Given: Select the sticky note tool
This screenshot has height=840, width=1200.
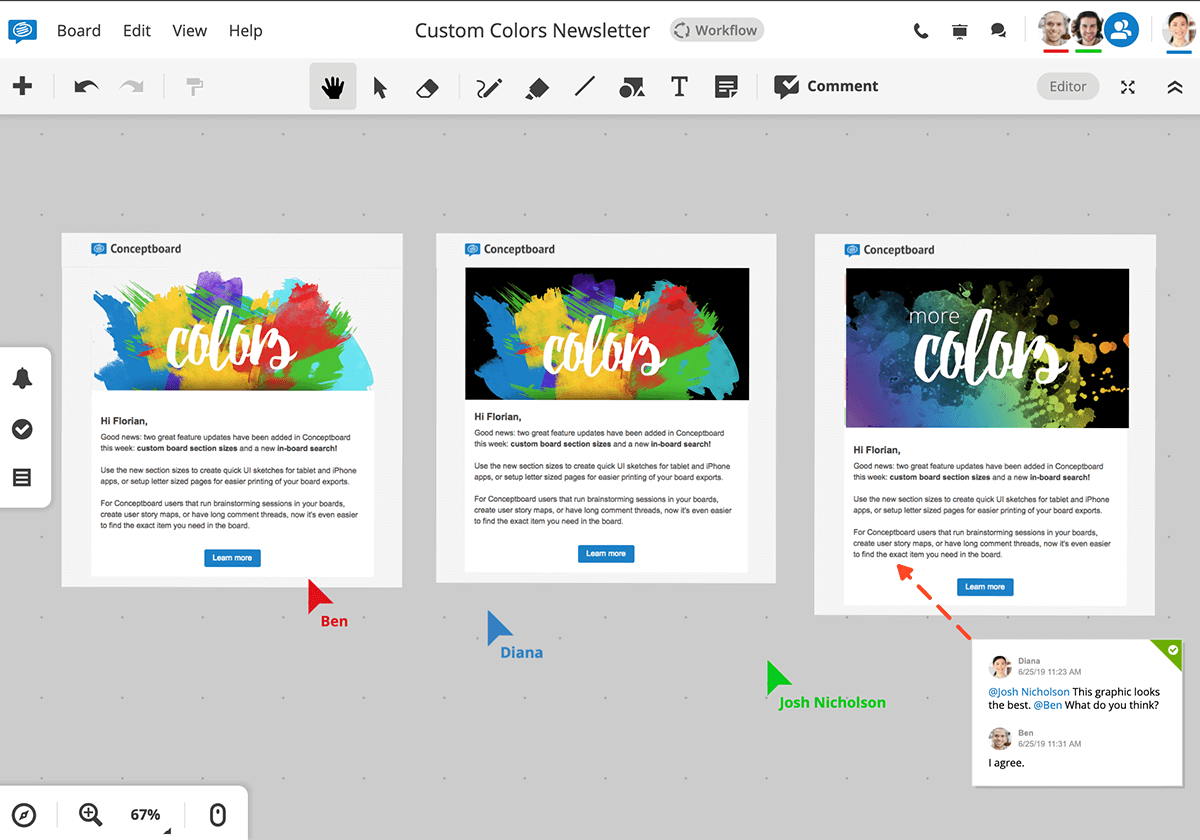Looking at the screenshot, I should tap(726, 87).
